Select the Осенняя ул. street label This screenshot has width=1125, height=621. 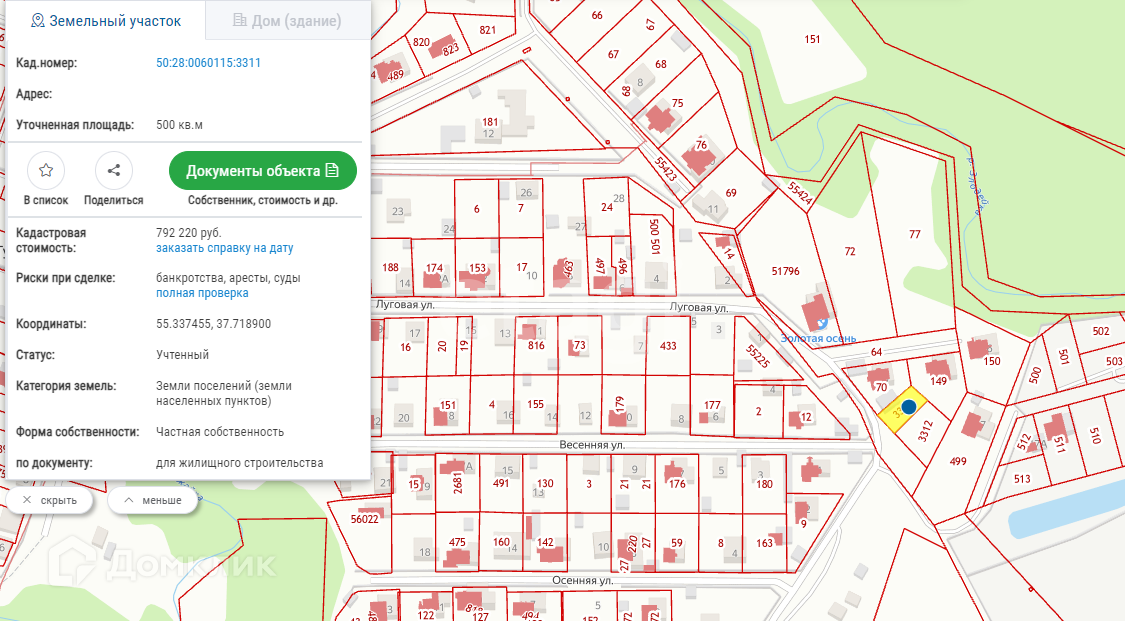(583, 580)
